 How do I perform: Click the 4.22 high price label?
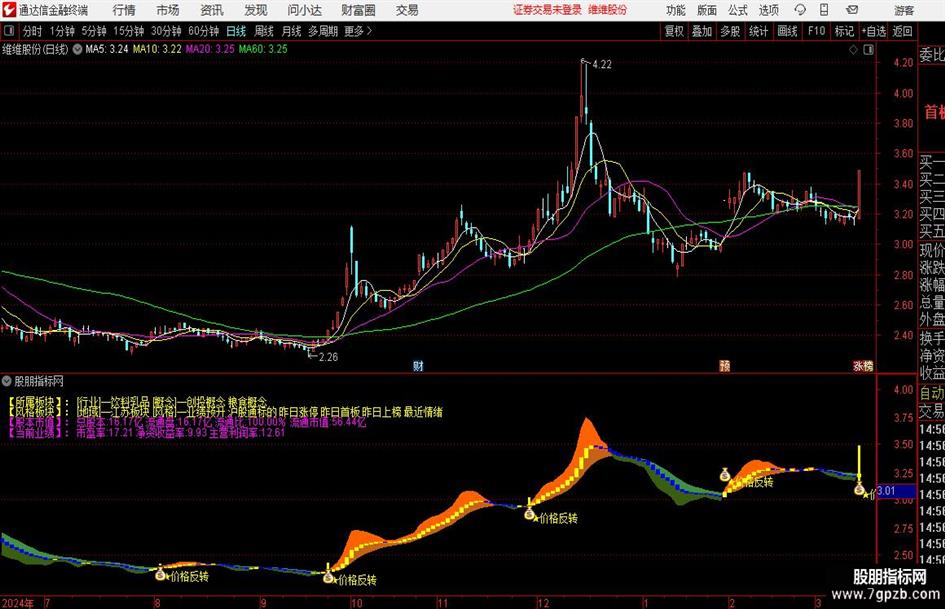click(x=602, y=65)
